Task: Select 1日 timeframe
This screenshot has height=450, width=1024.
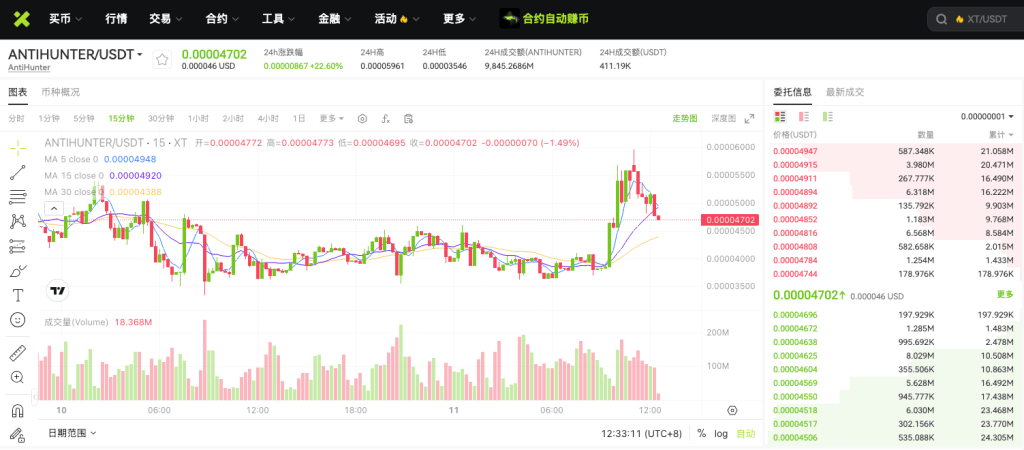Action: pyautogui.click(x=298, y=118)
